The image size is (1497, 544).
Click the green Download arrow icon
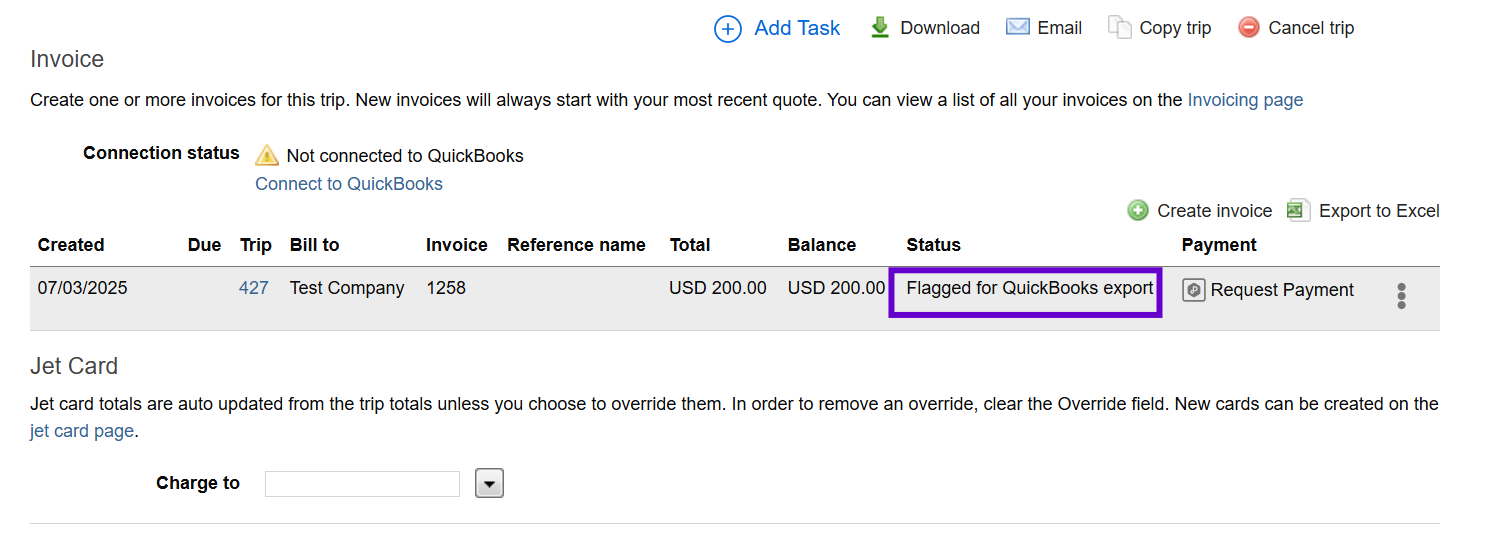pyautogui.click(x=880, y=28)
